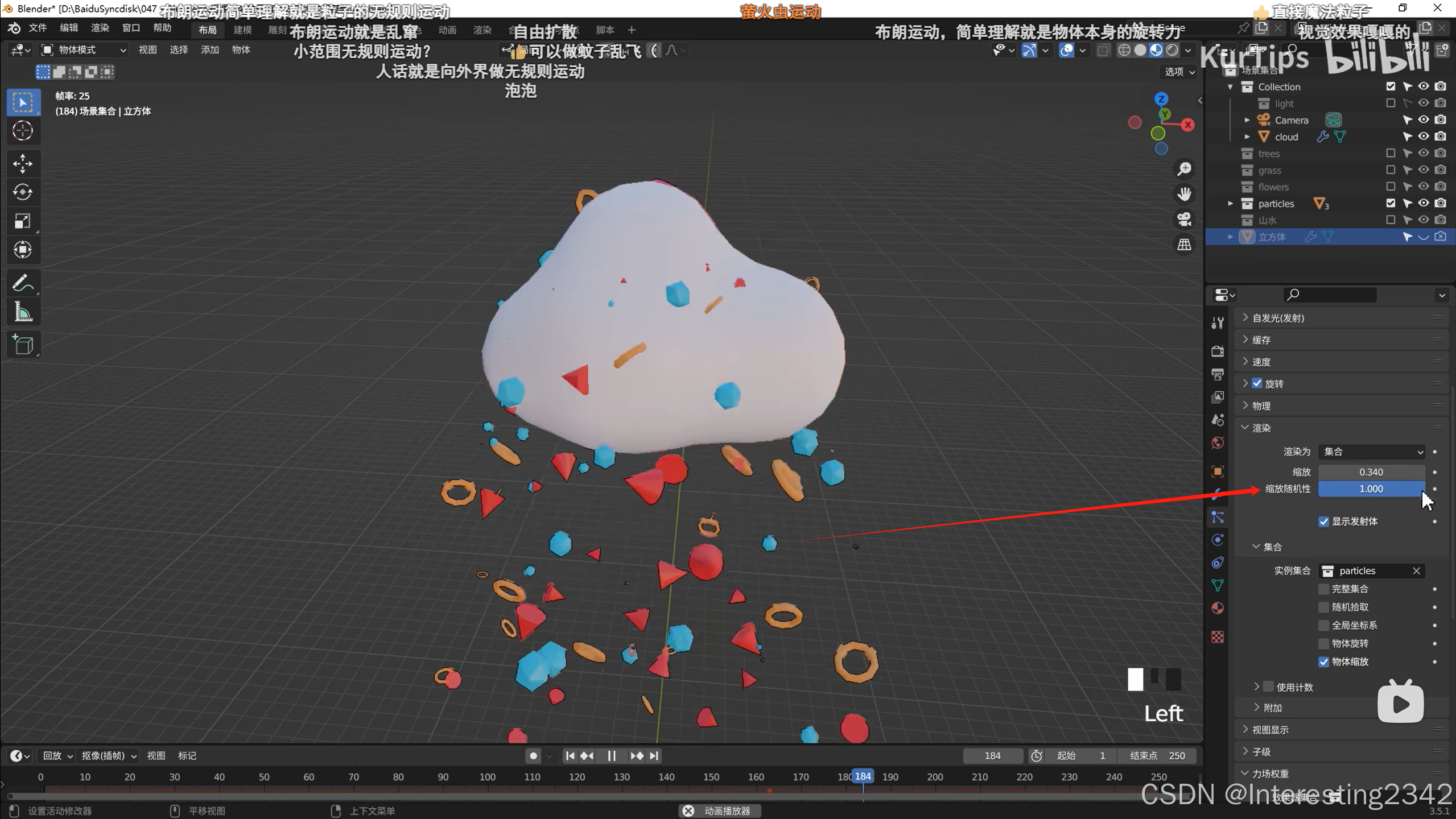Open the 渲染为 集合 dropdown
Screen dimensions: 1456x819
coord(1371,452)
